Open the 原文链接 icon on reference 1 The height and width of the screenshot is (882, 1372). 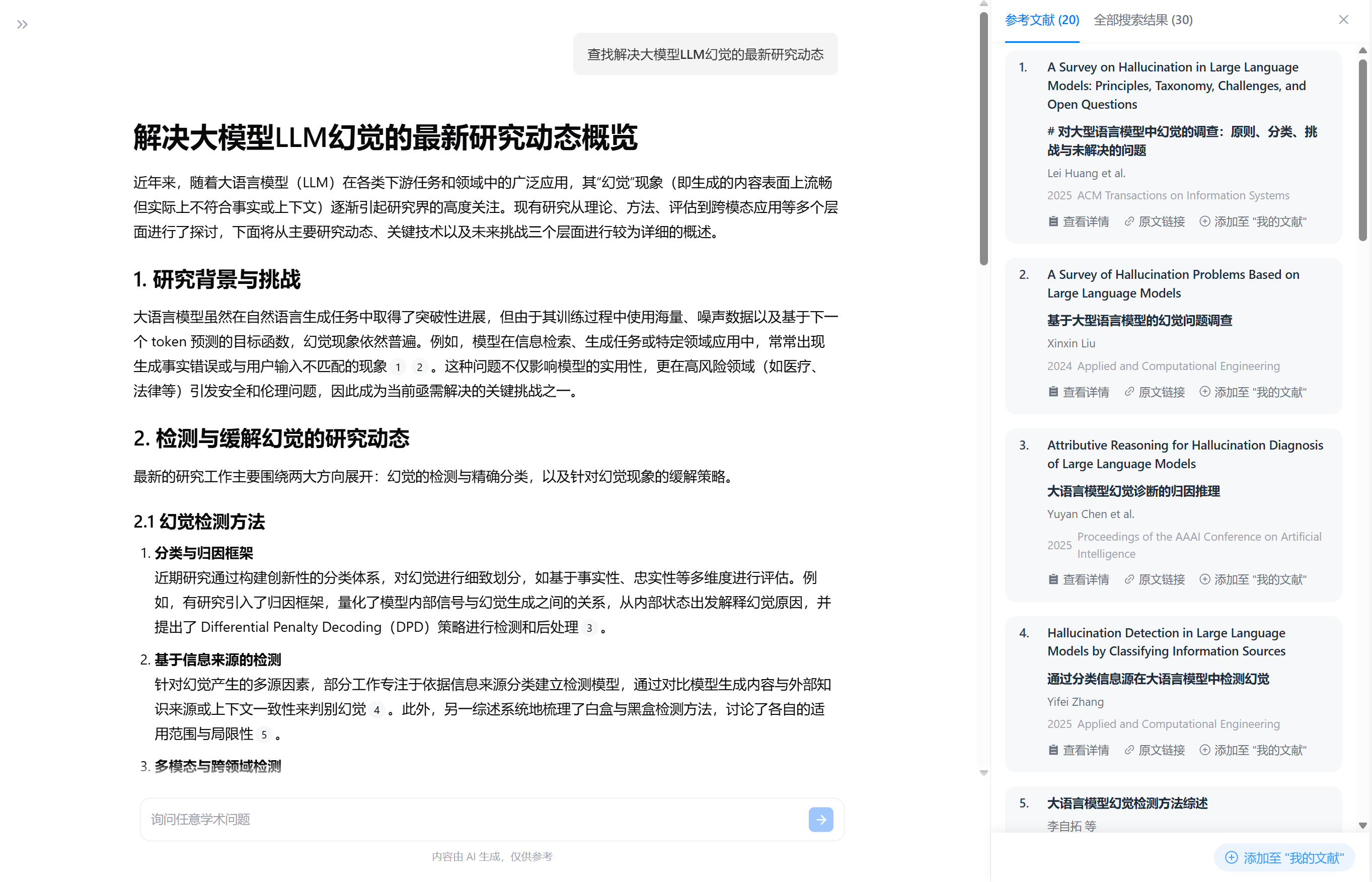tap(1128, 222)
